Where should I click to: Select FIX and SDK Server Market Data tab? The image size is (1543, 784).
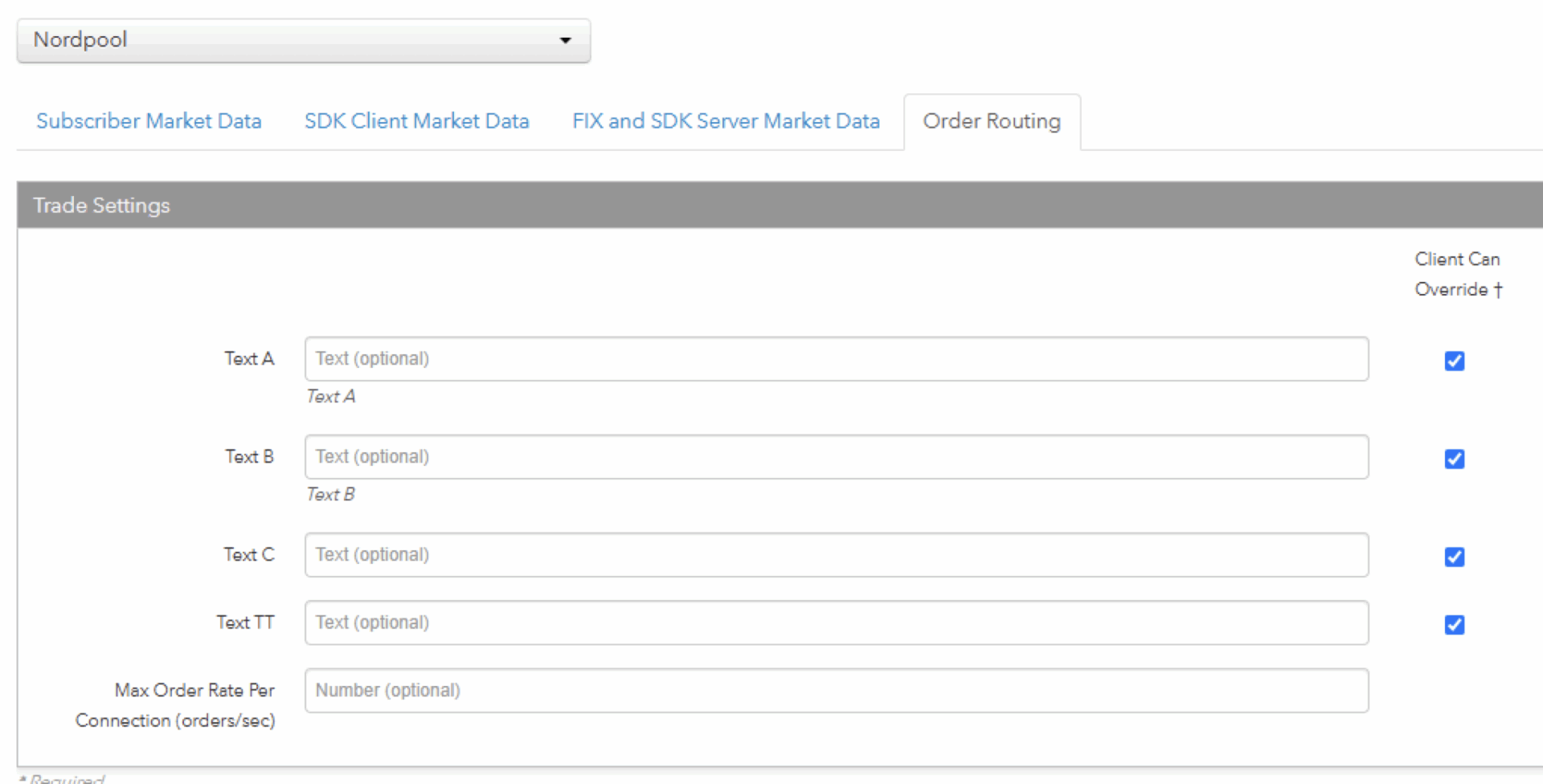[726, 121]
